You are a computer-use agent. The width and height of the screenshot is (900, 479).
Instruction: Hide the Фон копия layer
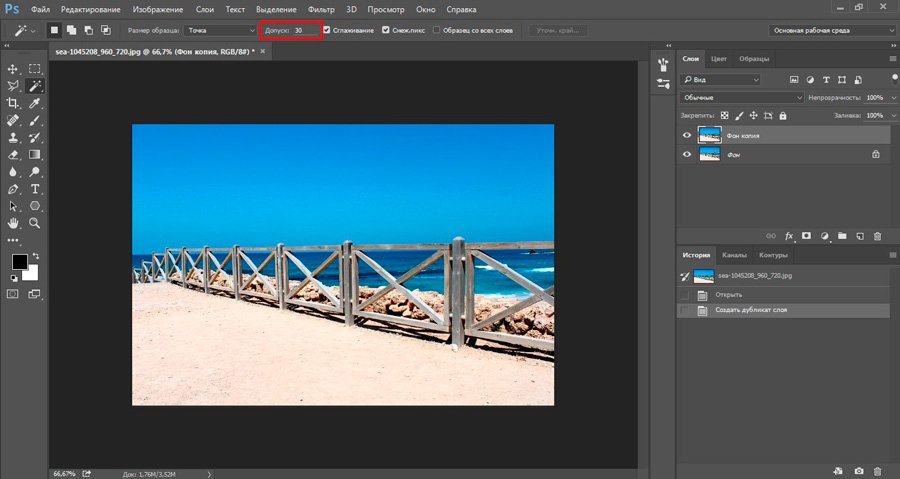point(686,135)
